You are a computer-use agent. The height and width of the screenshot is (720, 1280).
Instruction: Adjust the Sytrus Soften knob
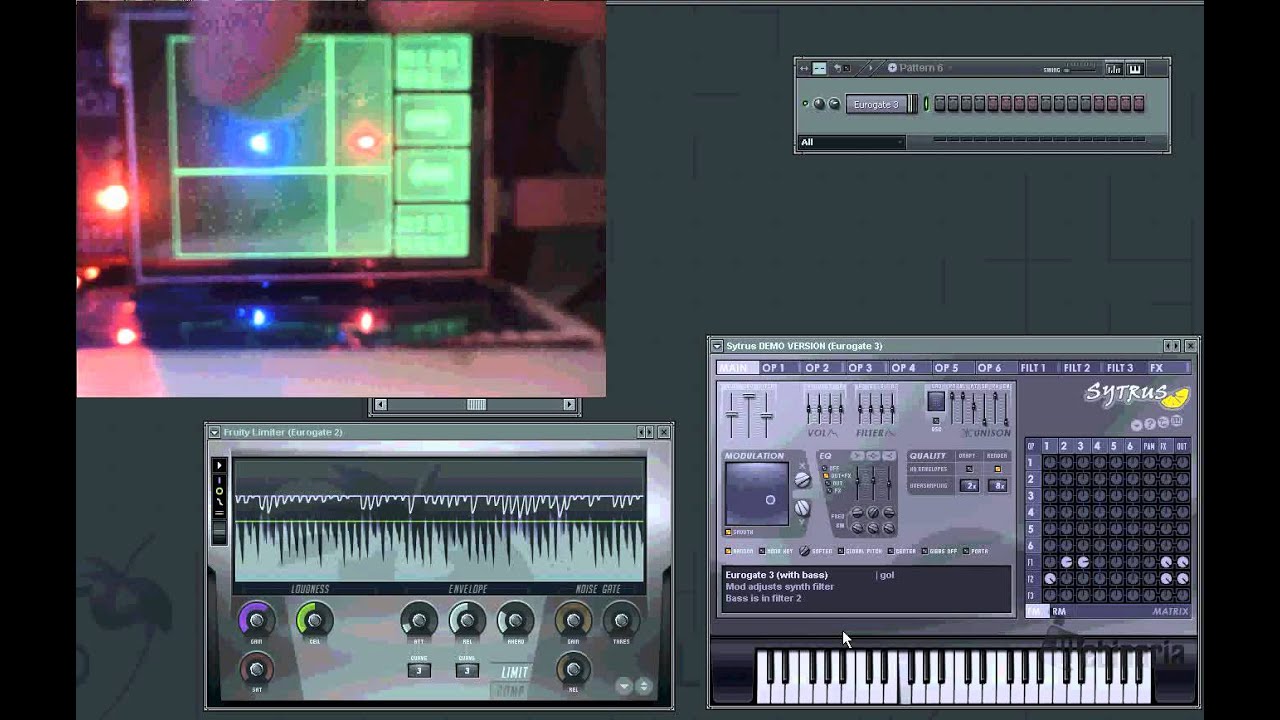[x=805, y=551]
